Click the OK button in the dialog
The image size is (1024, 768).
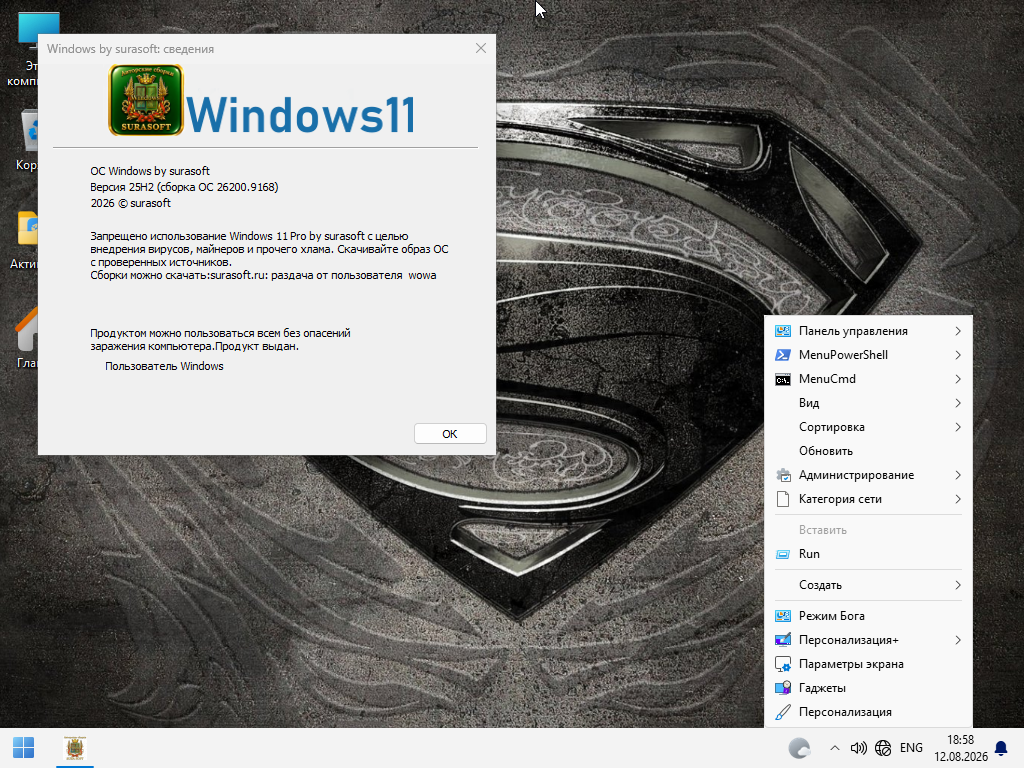(x=450, y=434)
